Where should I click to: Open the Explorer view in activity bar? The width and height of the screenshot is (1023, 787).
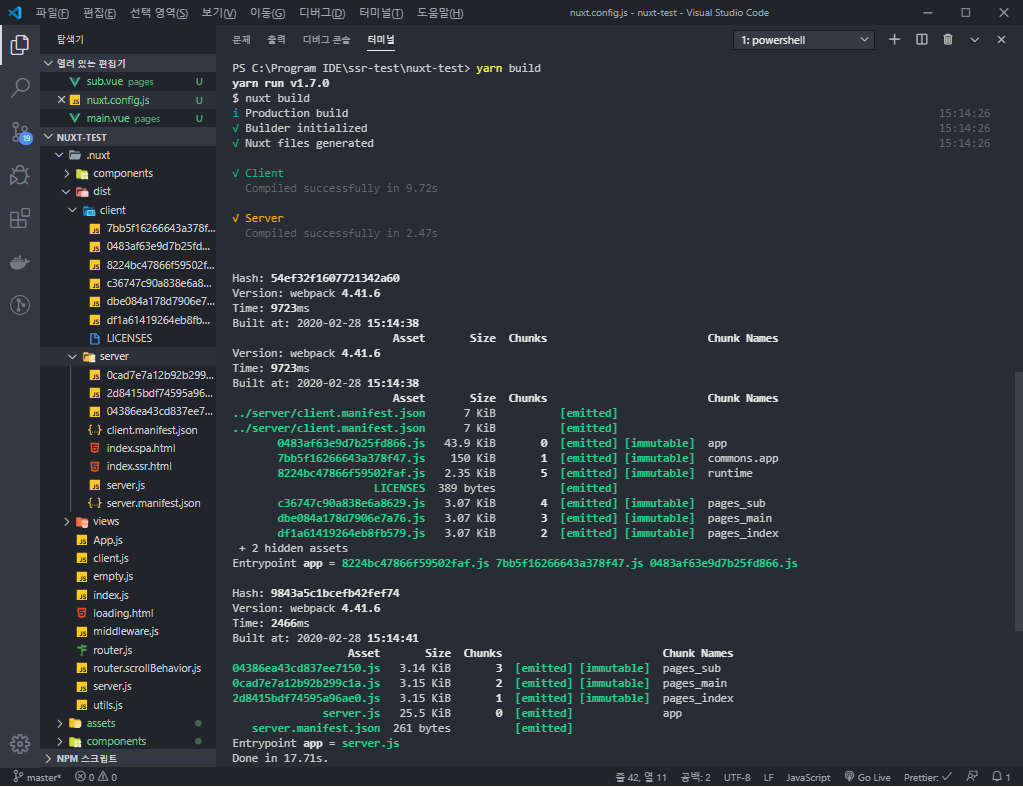click(x=20, y=45)
